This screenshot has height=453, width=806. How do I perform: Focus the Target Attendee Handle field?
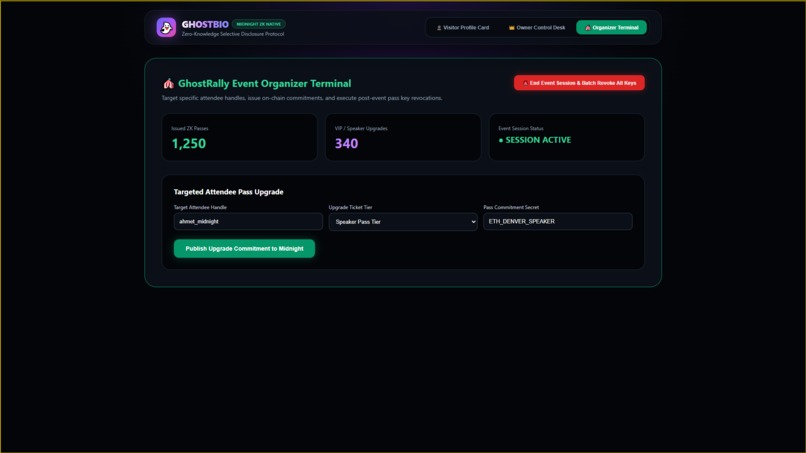[x=248, y=221]
